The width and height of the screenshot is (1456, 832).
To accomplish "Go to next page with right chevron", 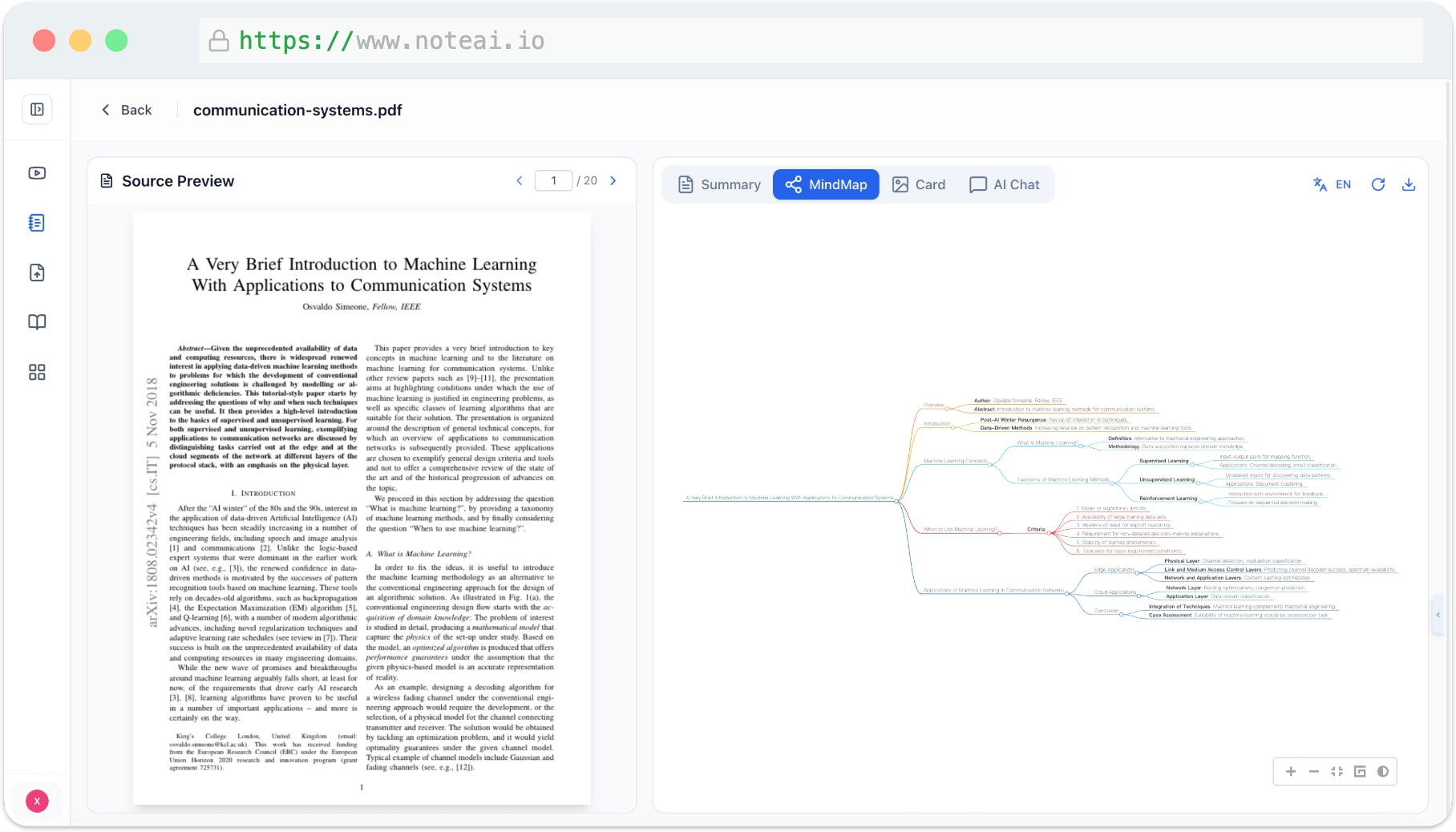I will pos(613,181).
